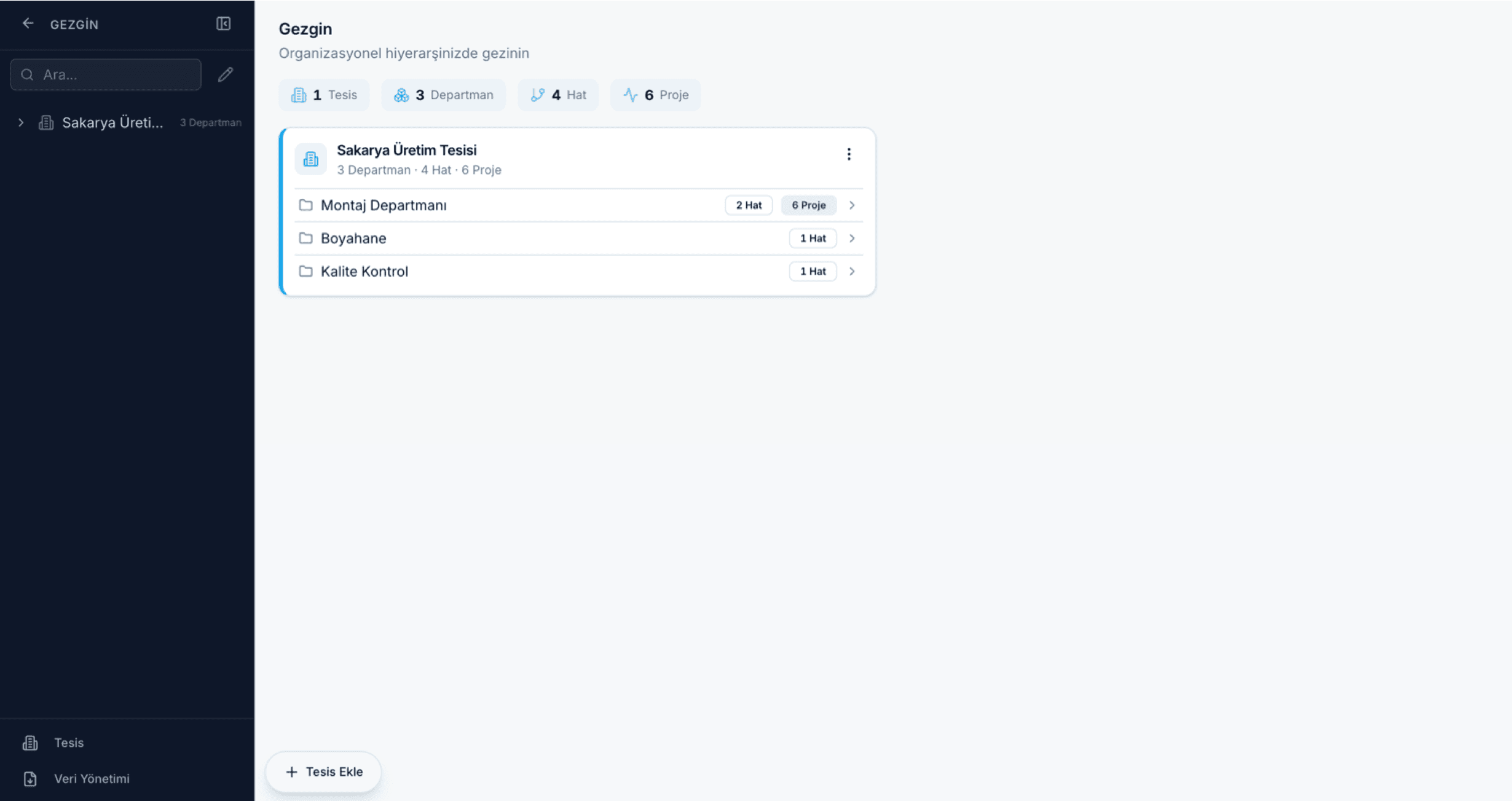
Task: Click the Proje activity icon in stats
Action: pos(631,95)
